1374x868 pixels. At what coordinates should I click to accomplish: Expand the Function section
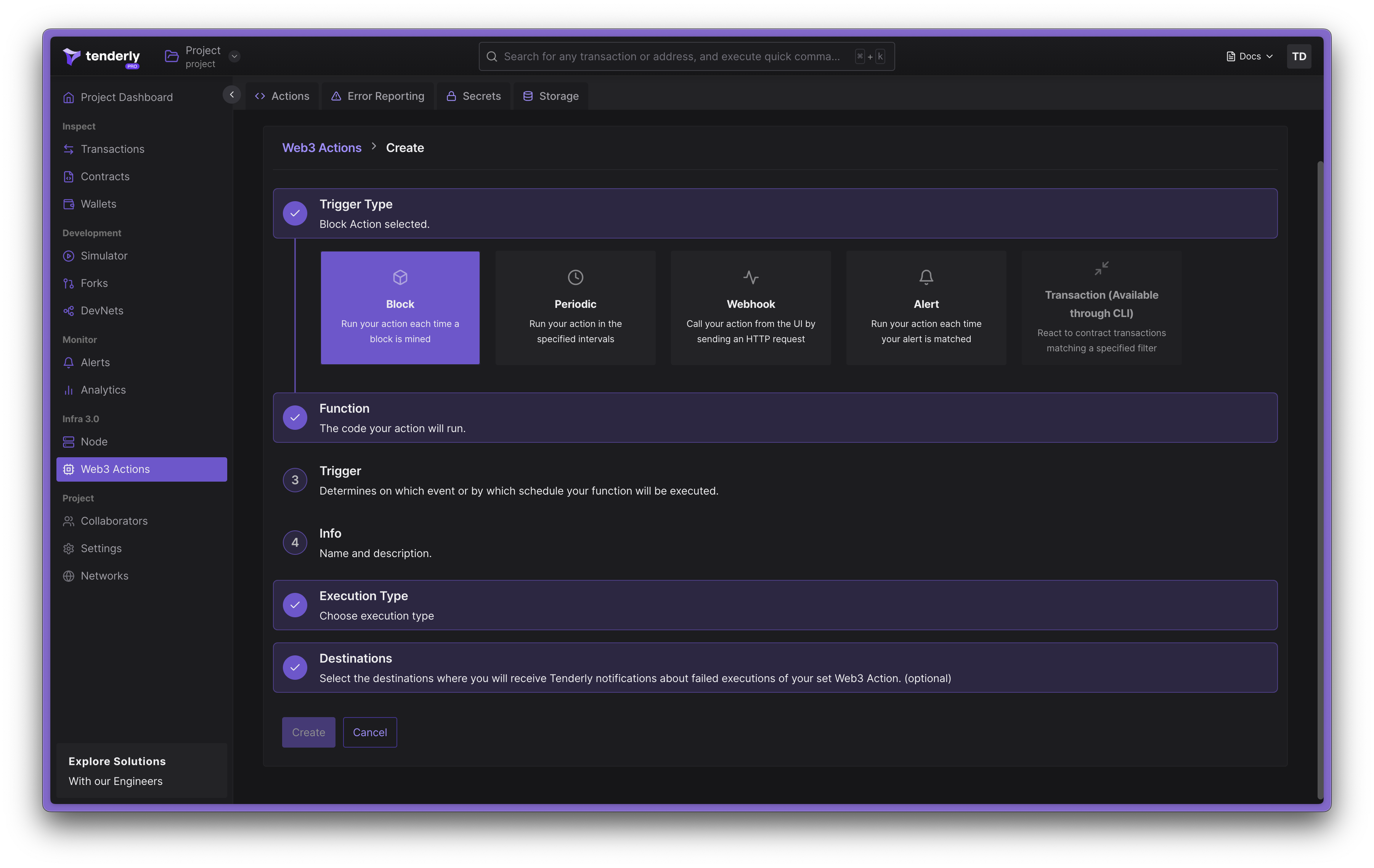pyautogui.click(x=775, y=418)
